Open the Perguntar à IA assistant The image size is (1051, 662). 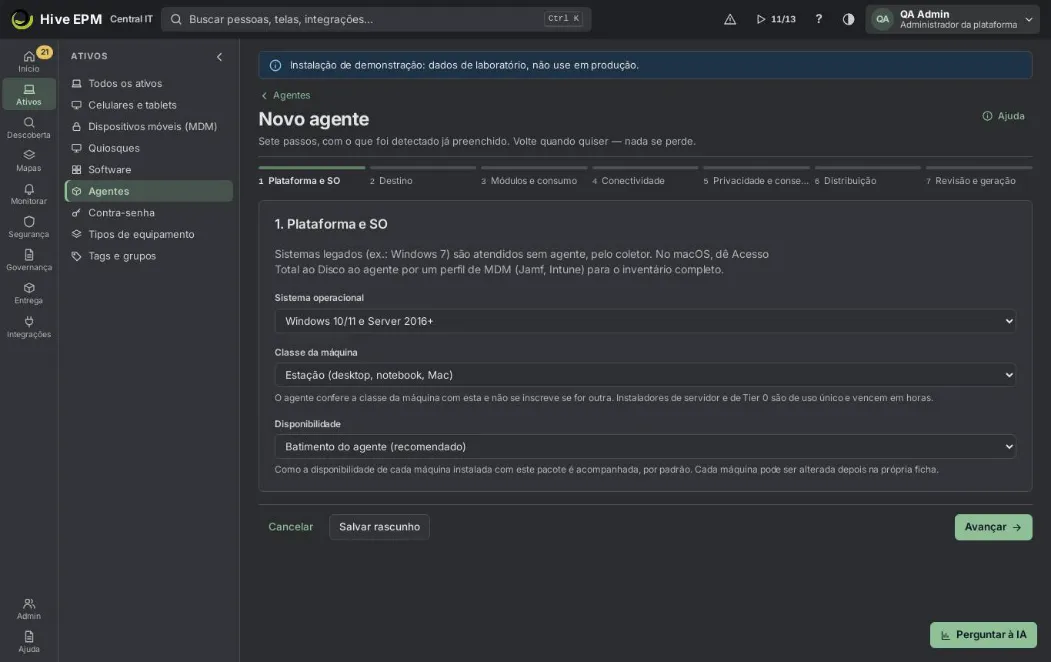coord(983,635)
